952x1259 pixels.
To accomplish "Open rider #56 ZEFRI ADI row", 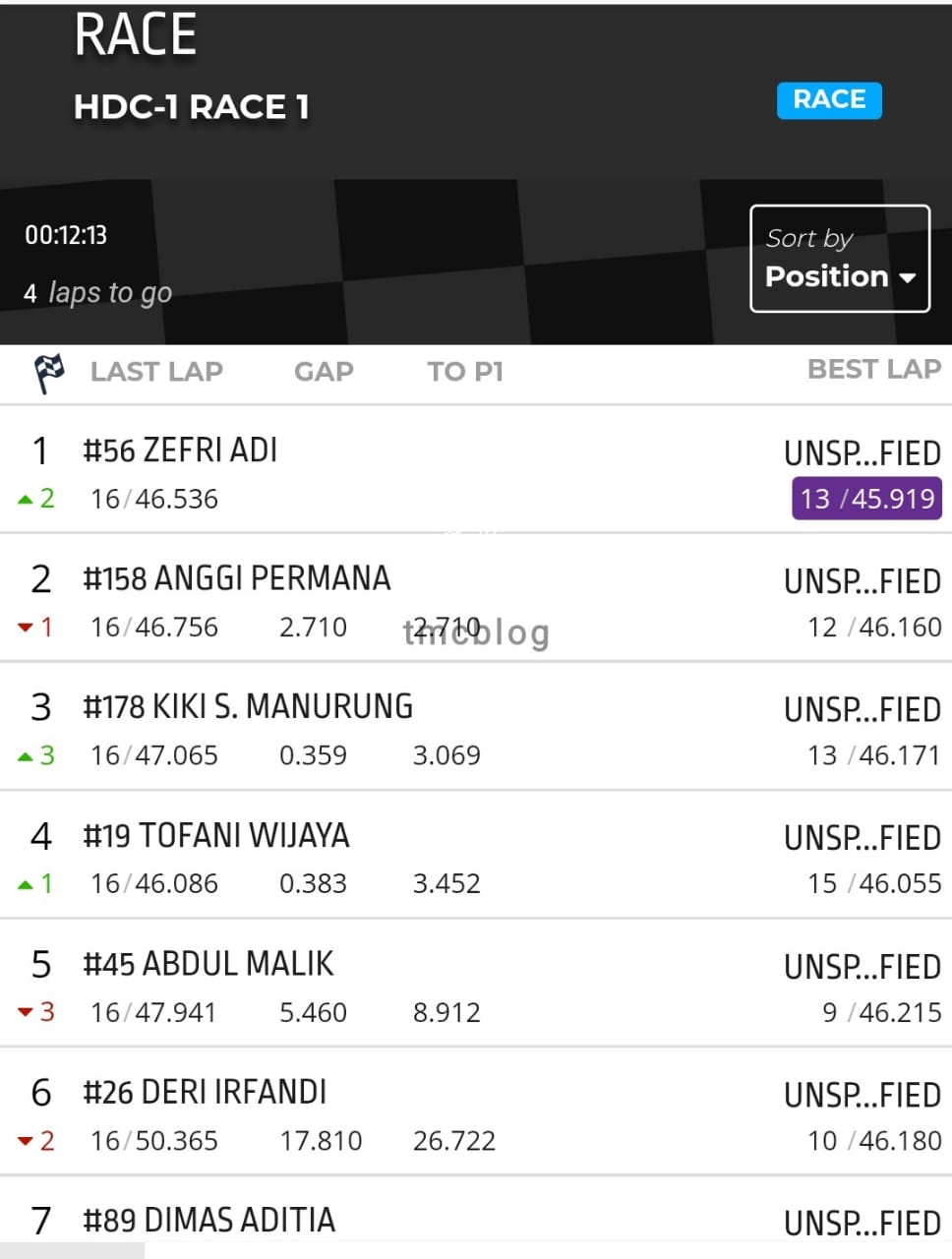I will 476,469.
